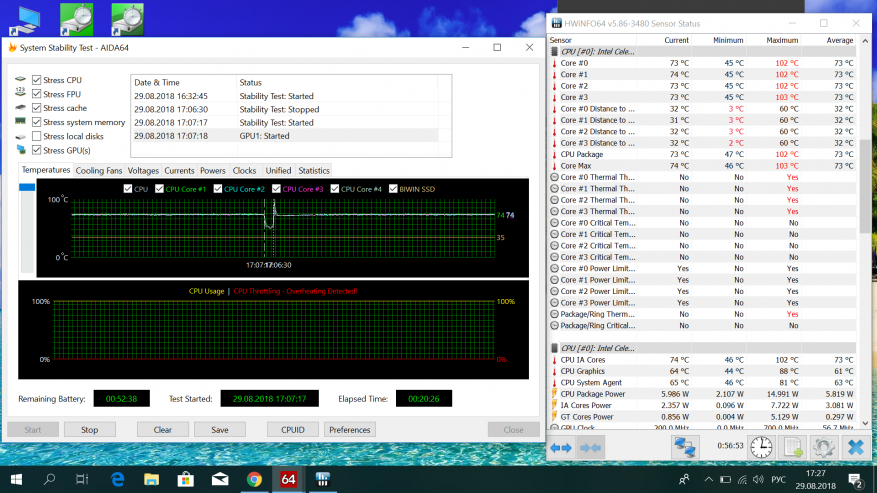Image resolution: width=877 pixels, height=493 pixels.
Task: Switch to Statistics tab
Action: point(314,171)
